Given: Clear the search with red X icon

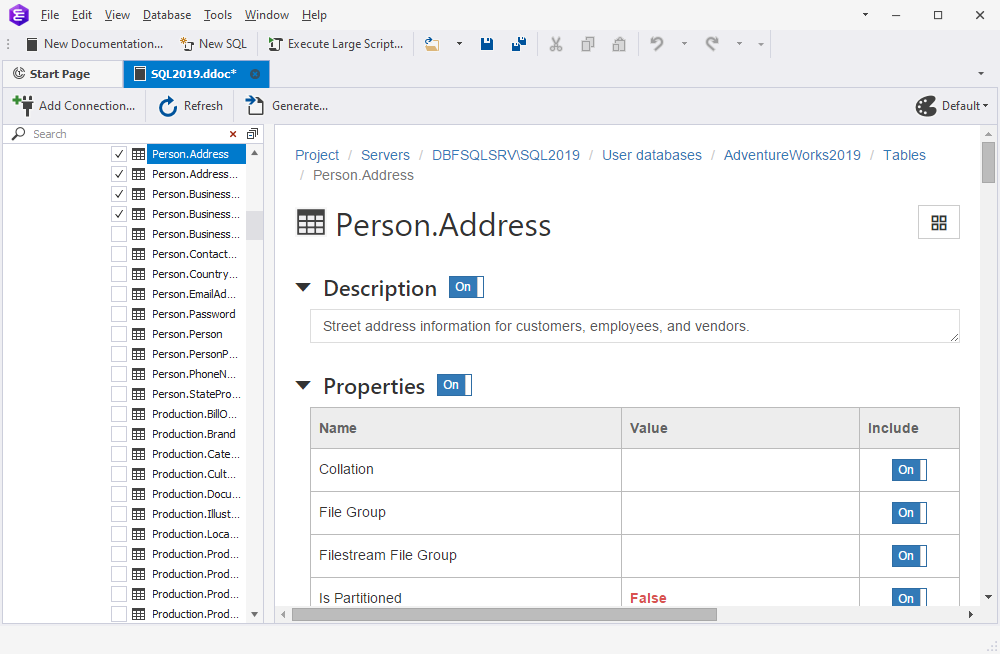Looking at the screenshot, I should [233, 134].
